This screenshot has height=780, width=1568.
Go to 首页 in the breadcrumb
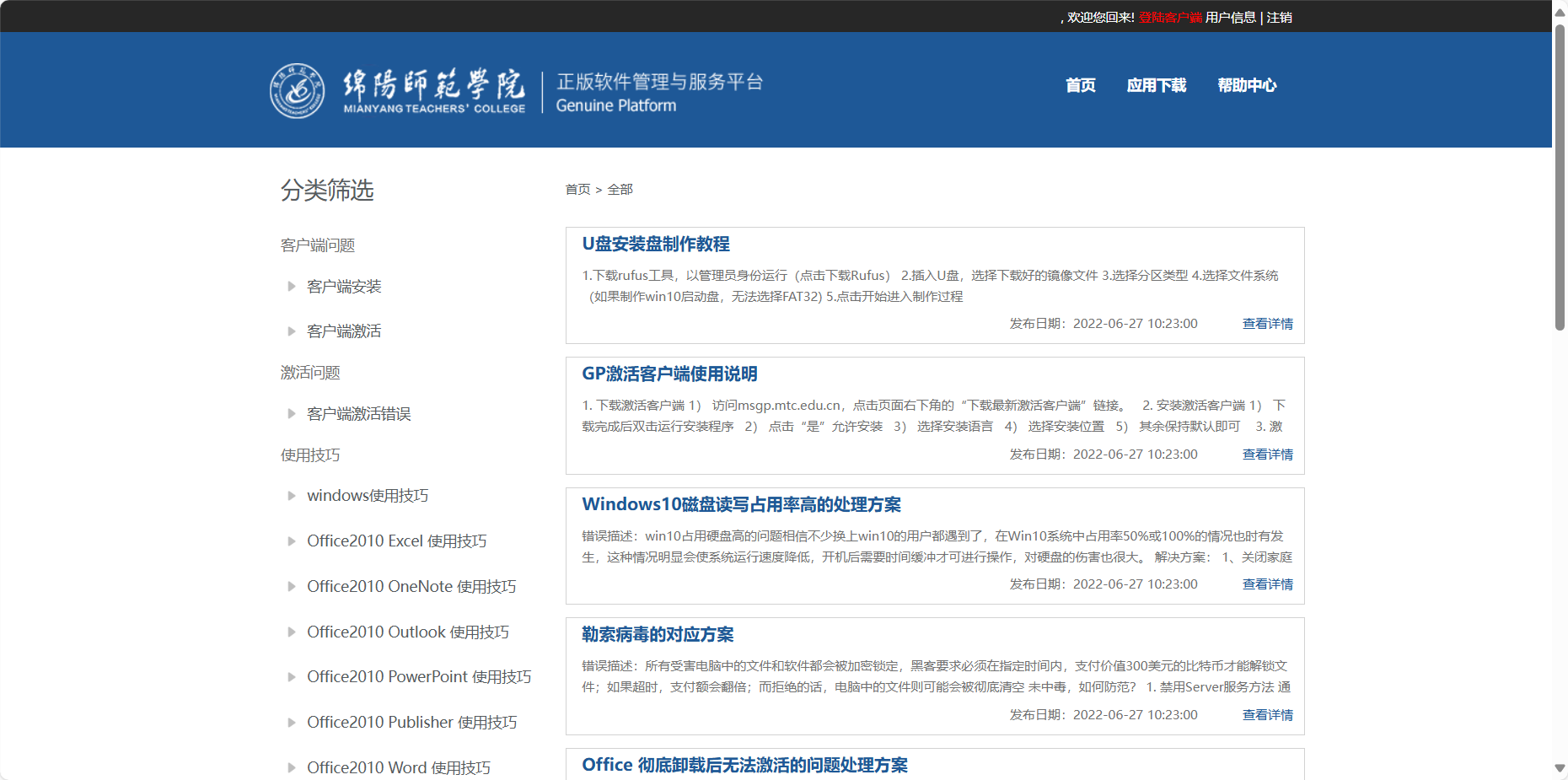click(577, 190)
